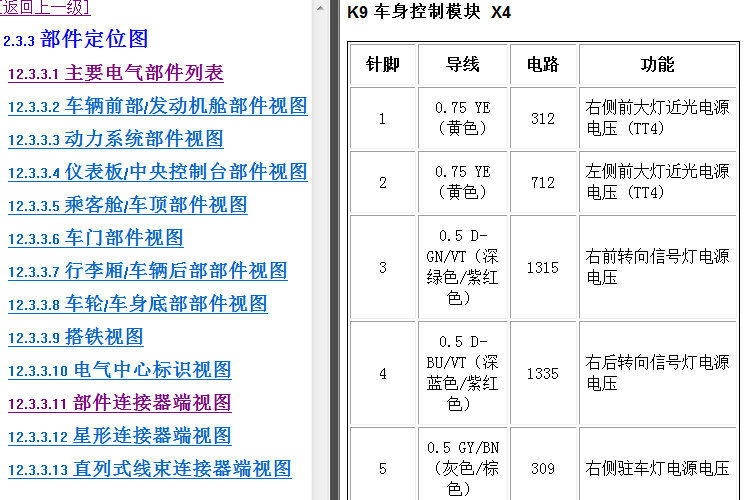Screen dimensions: 752x500
Task: Open 12.3.3.9 搭铁视图 link
Action: (x=76, y=338)
